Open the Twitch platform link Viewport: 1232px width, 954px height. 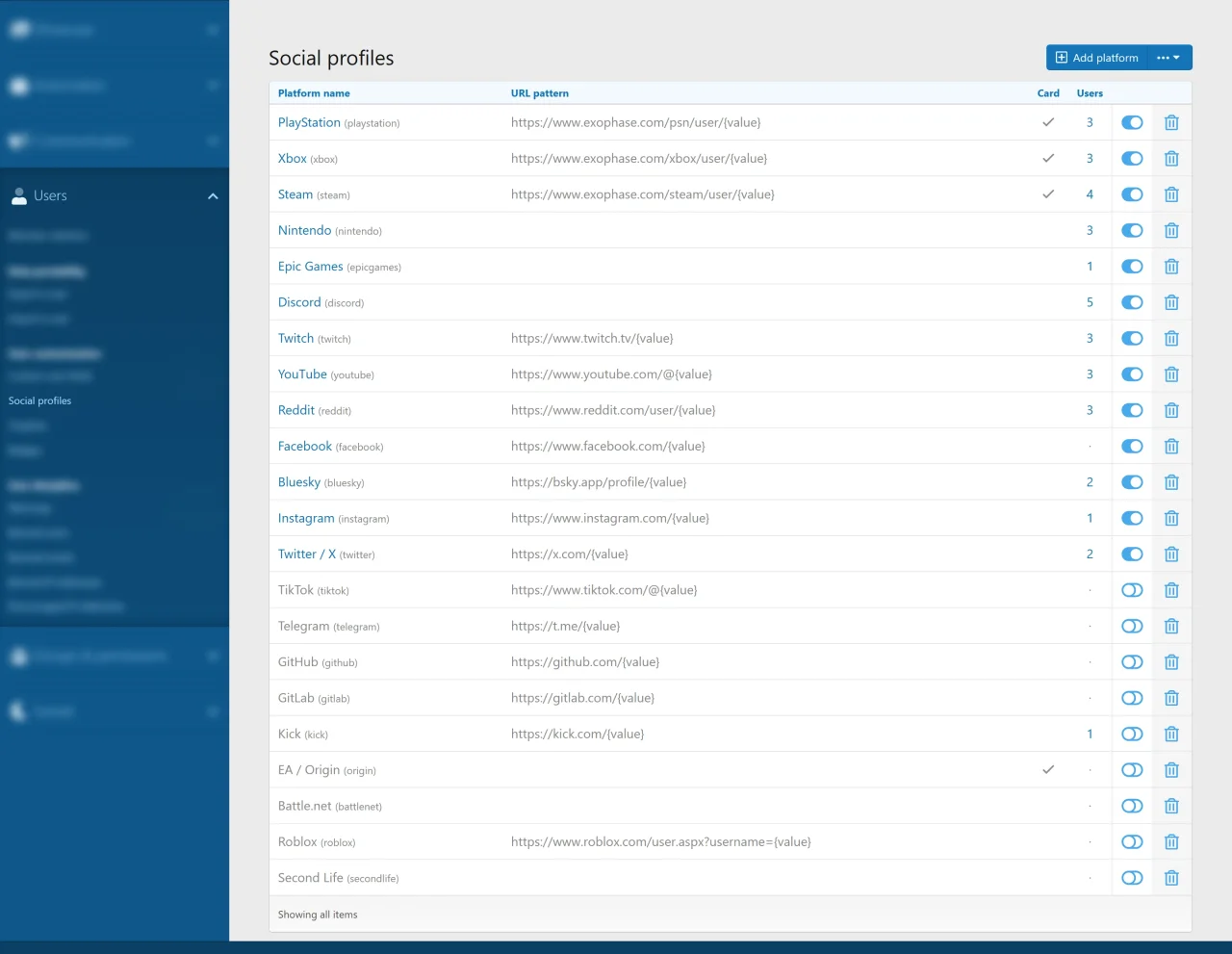296,338
